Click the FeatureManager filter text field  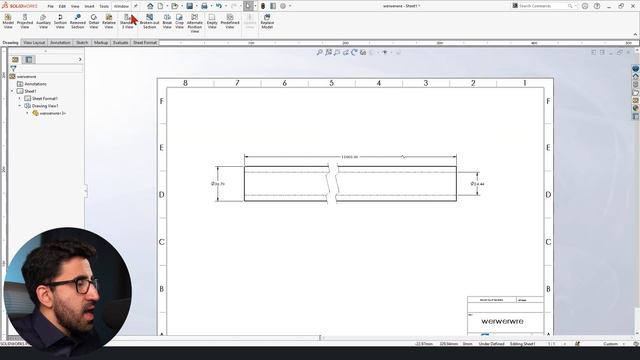50,69
